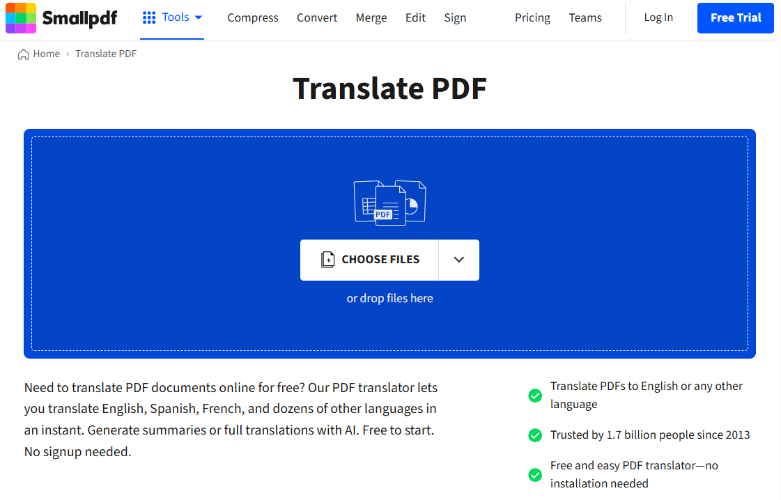Start the Free Trial button
The width and height of the screenshot is (781, 500).
tap(735, 18)
